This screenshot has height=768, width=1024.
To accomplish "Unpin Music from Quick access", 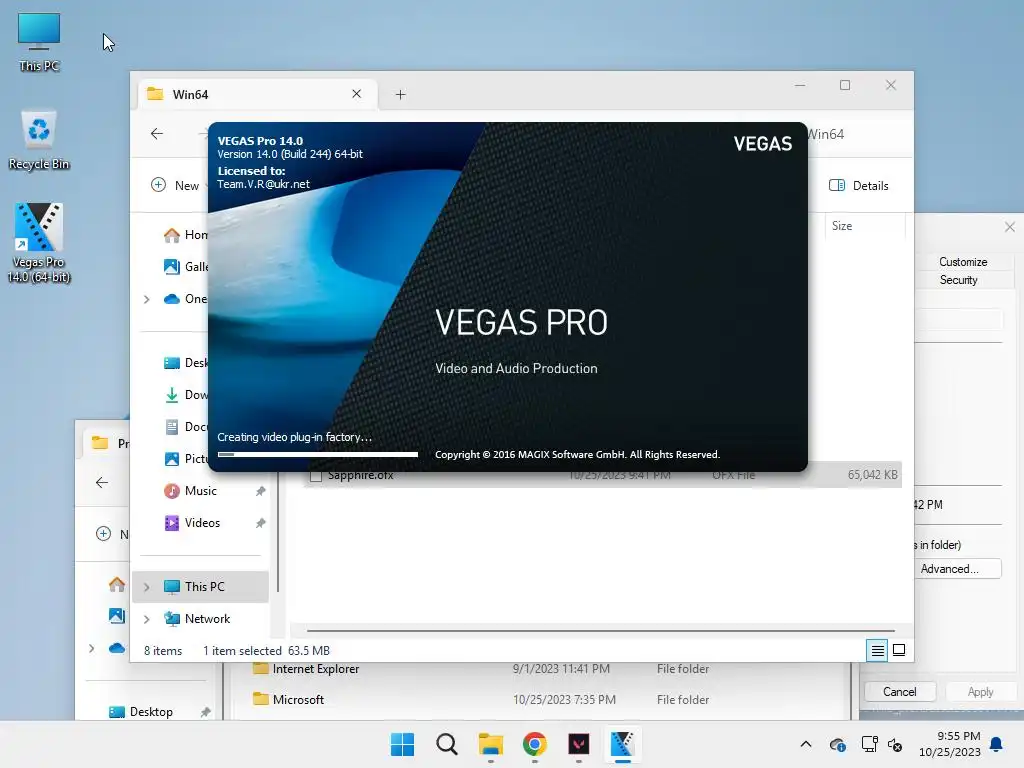I will click(261, 491).
